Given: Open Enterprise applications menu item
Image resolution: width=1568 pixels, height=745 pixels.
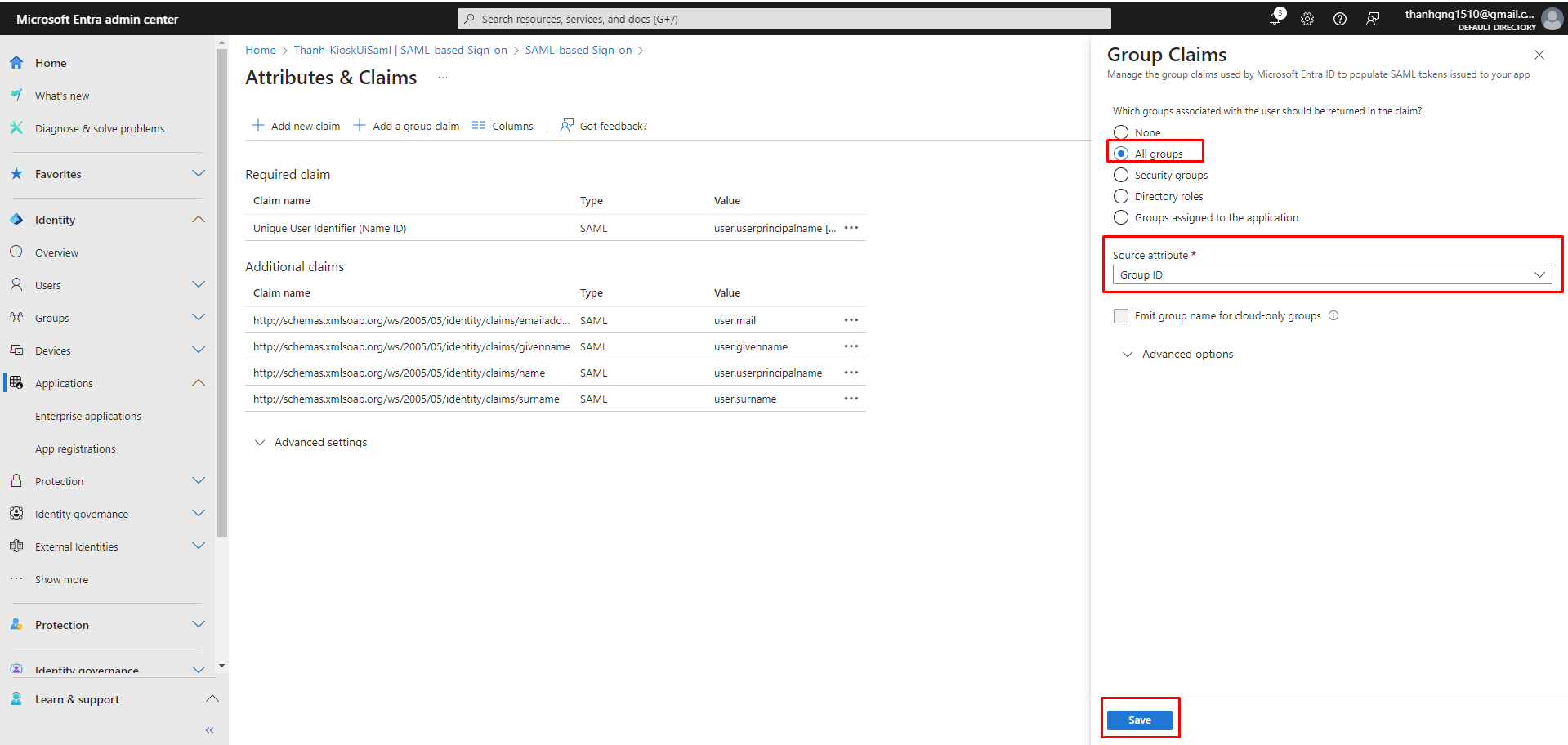Looking at the screenshot, I should point(88,416).
